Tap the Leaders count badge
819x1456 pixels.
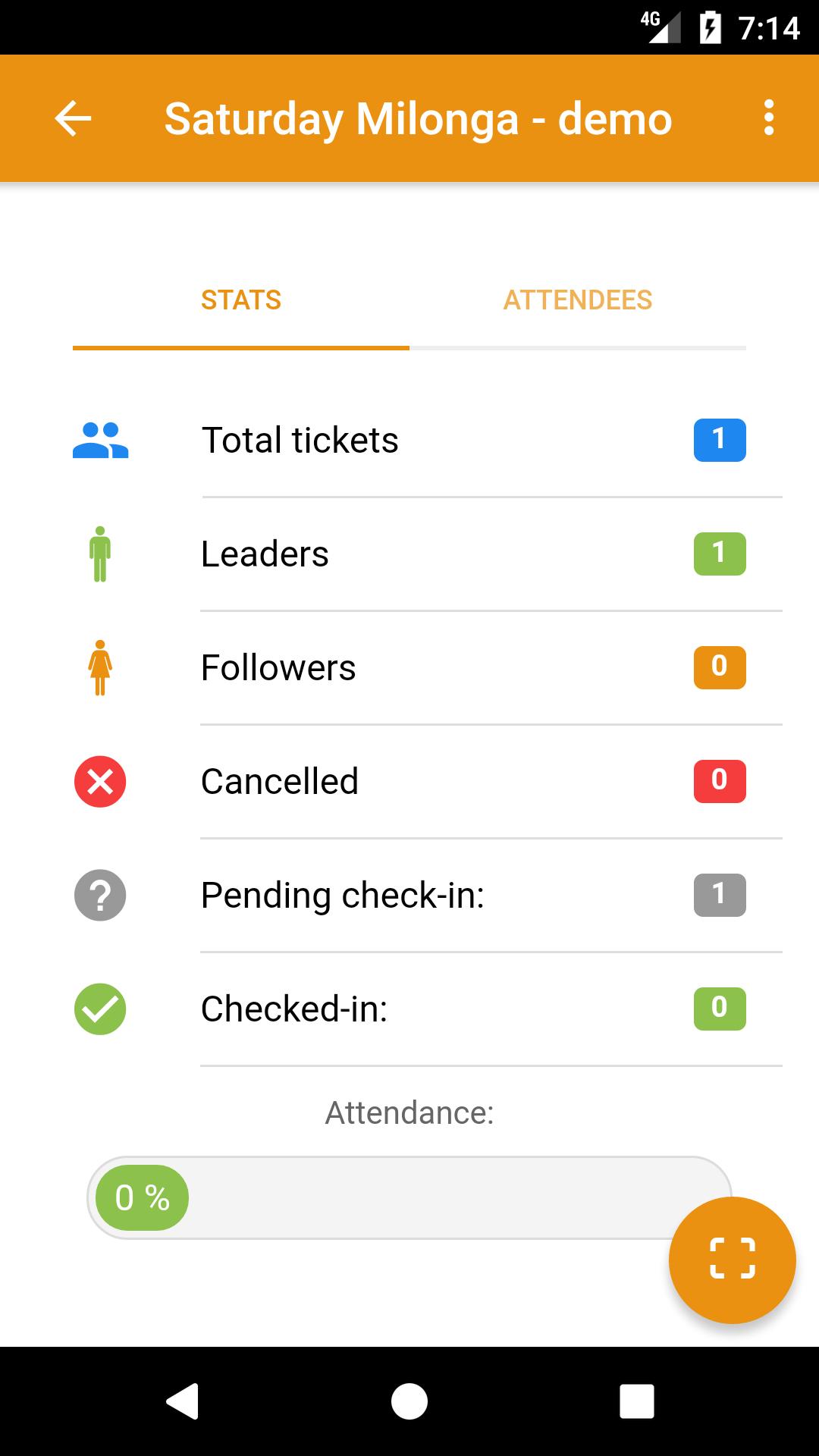point(719,554)
